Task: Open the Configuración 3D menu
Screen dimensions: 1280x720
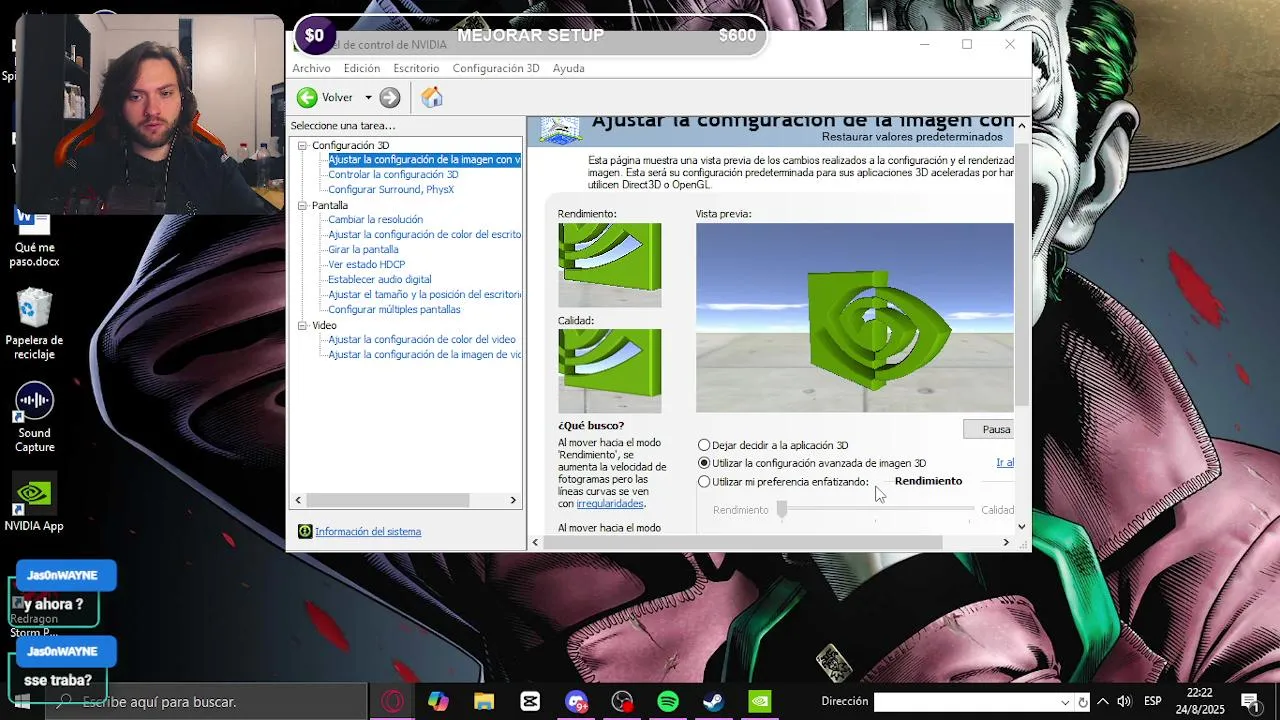Action: pos(496,68)
